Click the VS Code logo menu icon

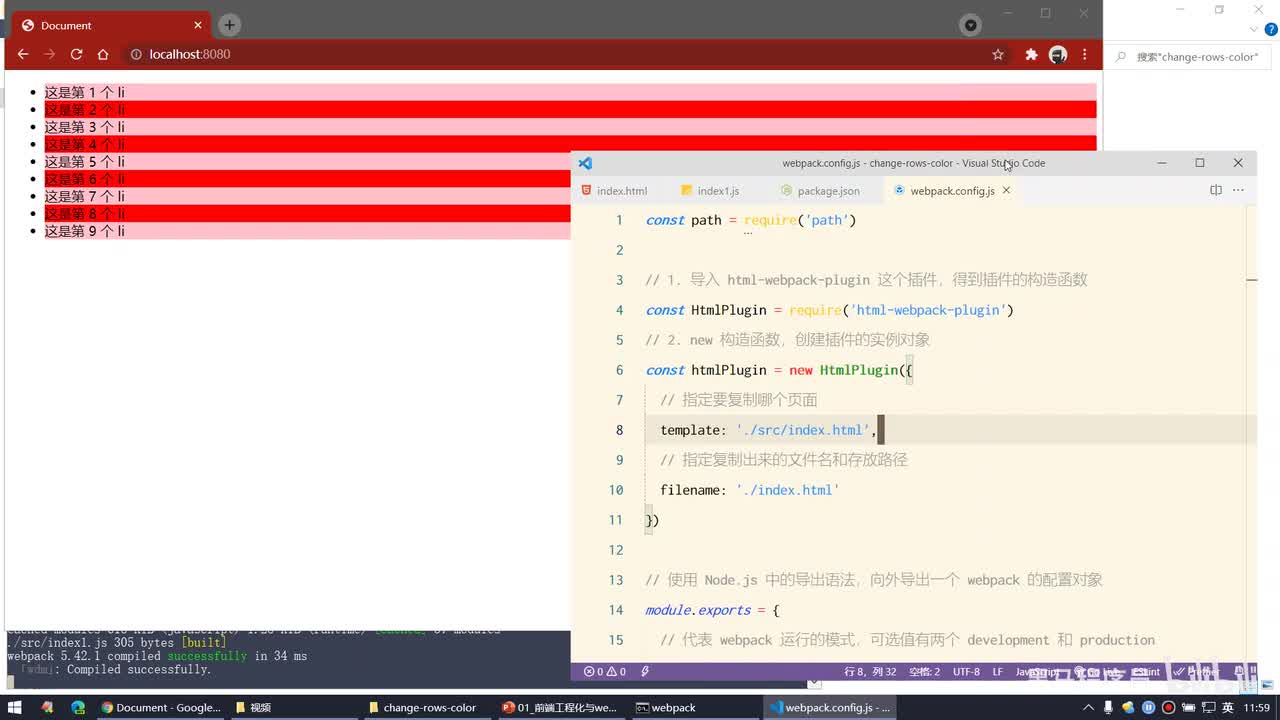pyautogui.click(x=586, y=163)
